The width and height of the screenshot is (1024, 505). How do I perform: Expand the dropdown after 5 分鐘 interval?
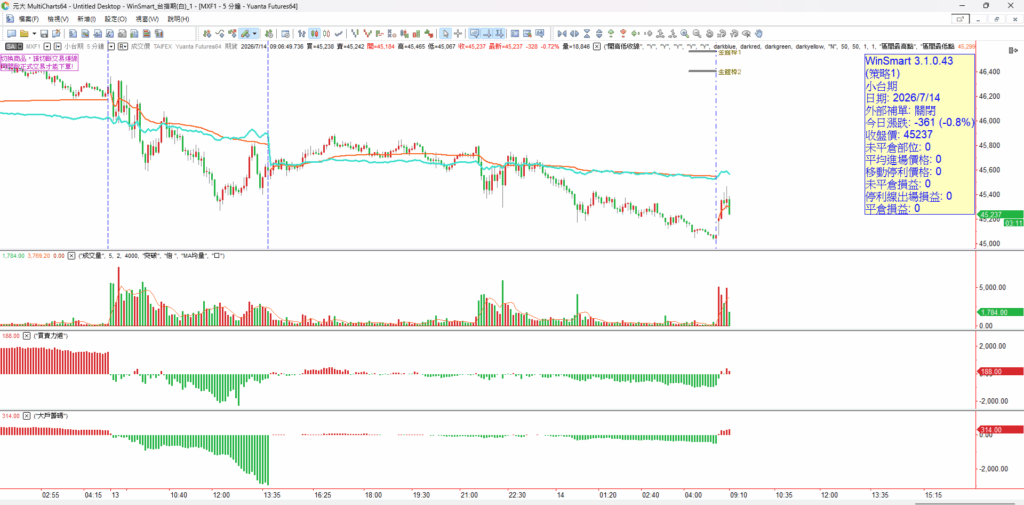(x=111, y=46)
